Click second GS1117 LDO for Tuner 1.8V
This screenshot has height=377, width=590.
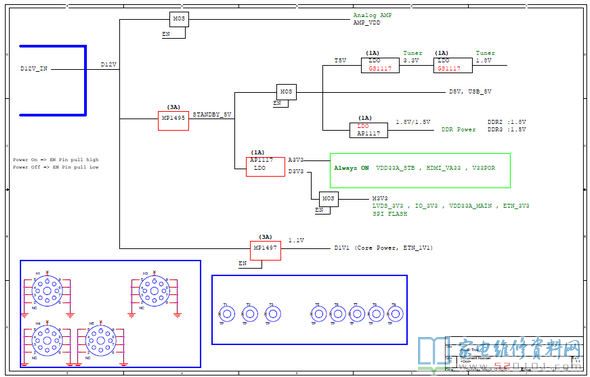453,65
